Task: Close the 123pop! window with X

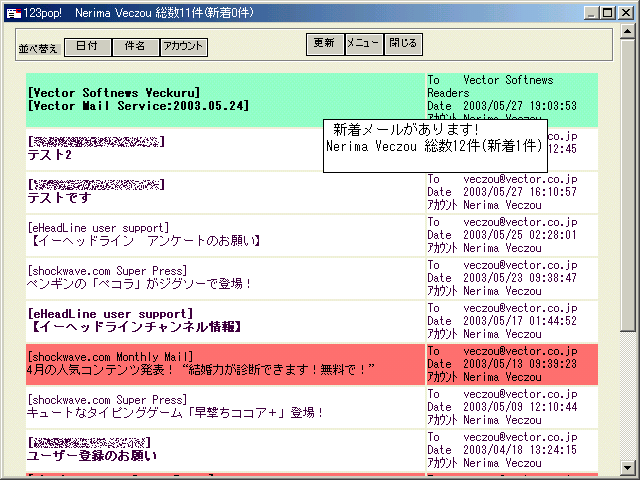Action: click(625, 13)
